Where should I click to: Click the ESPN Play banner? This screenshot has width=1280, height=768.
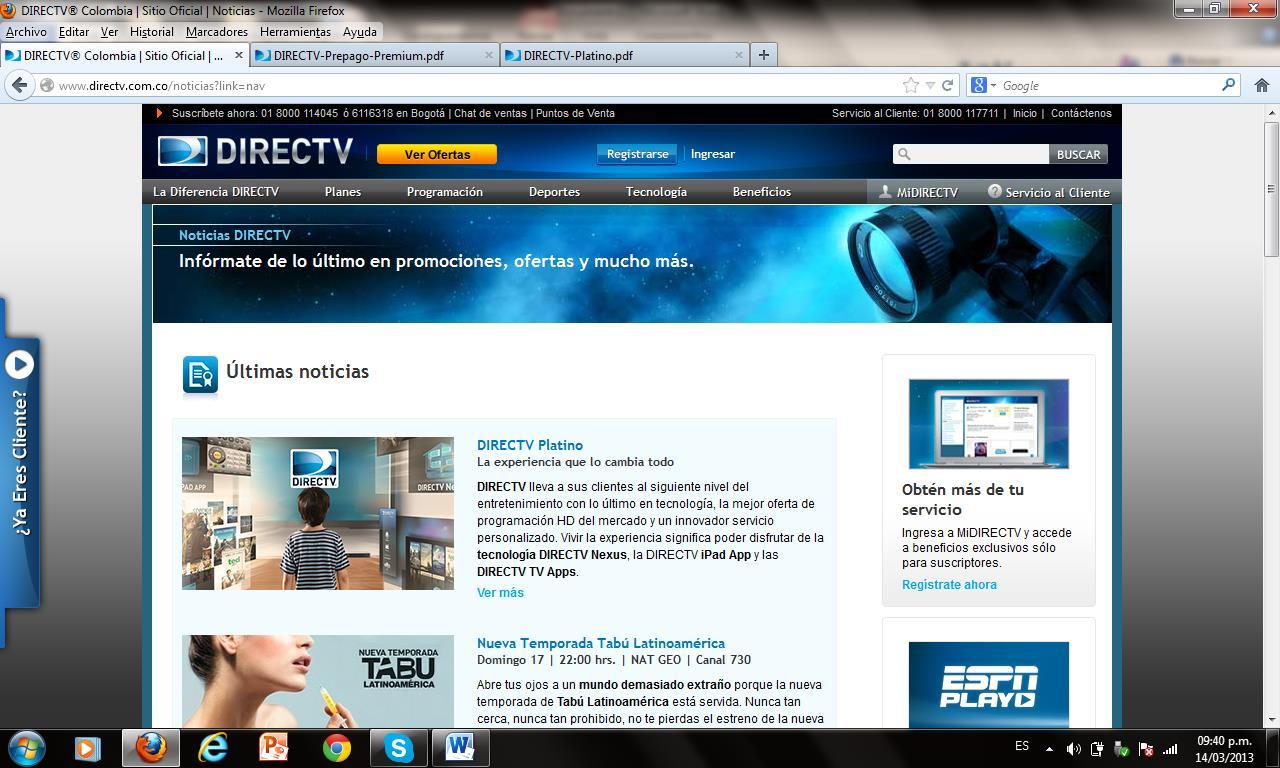(989, 685)
